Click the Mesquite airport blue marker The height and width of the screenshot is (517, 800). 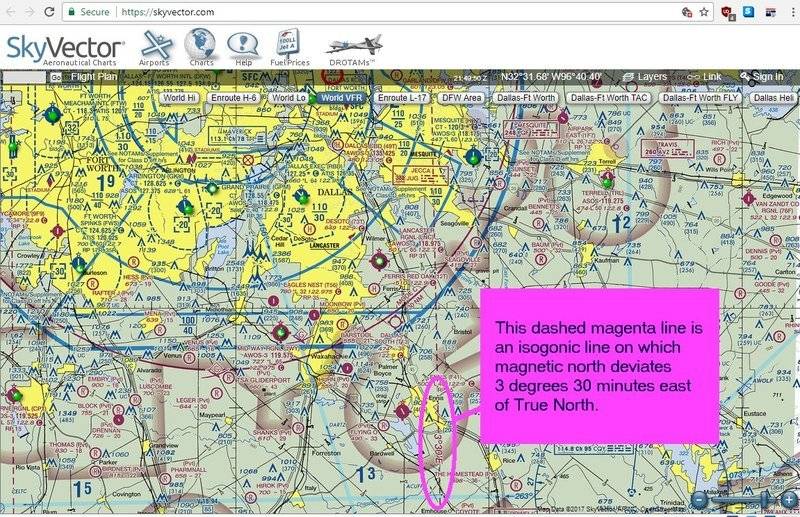pos(474,157)
